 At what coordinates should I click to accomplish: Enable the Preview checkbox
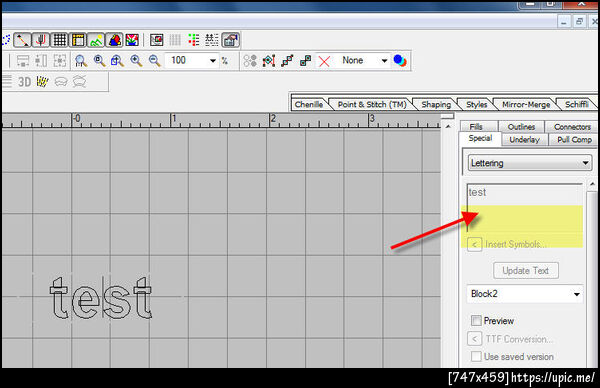point(476,320)
